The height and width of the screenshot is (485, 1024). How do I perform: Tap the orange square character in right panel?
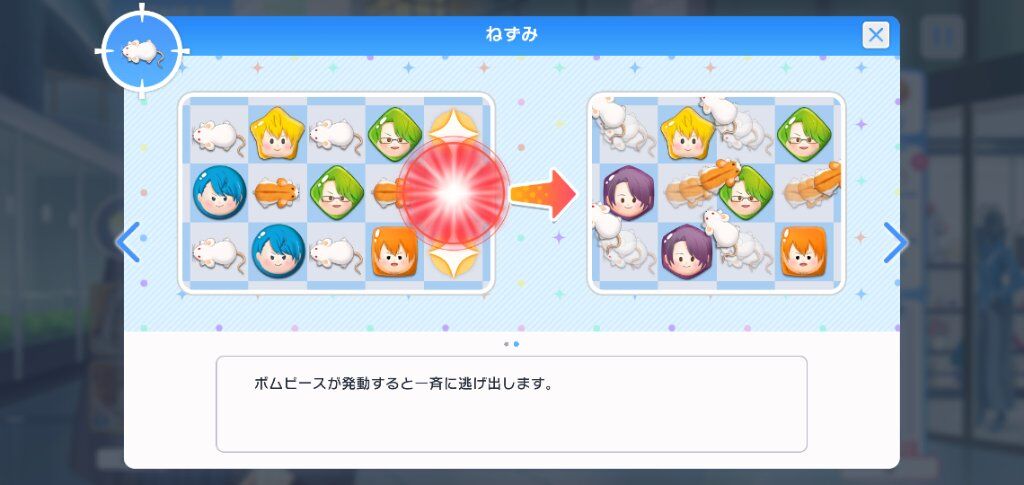pos(803,251)
